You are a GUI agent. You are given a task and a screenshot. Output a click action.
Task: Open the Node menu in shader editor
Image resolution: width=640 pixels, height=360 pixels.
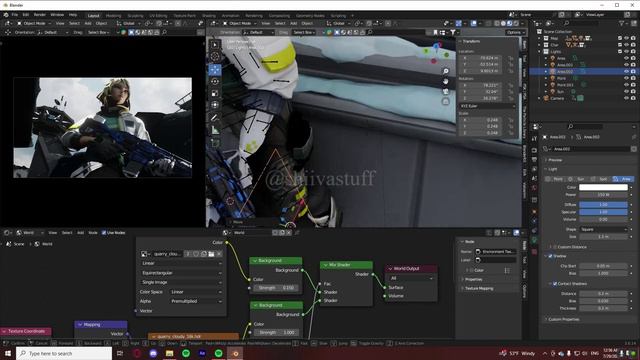coord(93,233)
